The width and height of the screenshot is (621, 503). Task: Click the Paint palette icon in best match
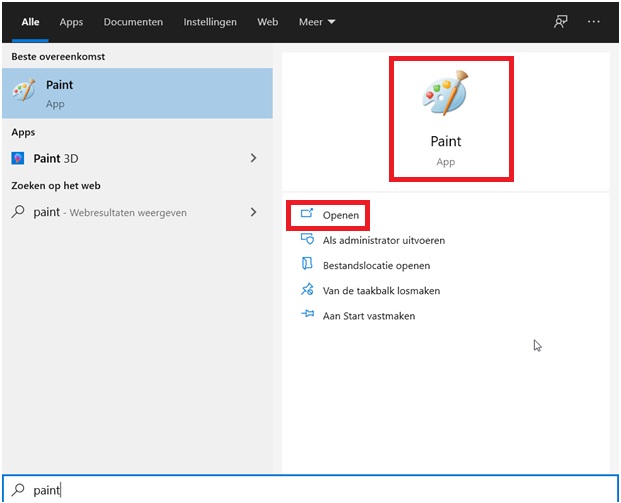pos(25,92)
